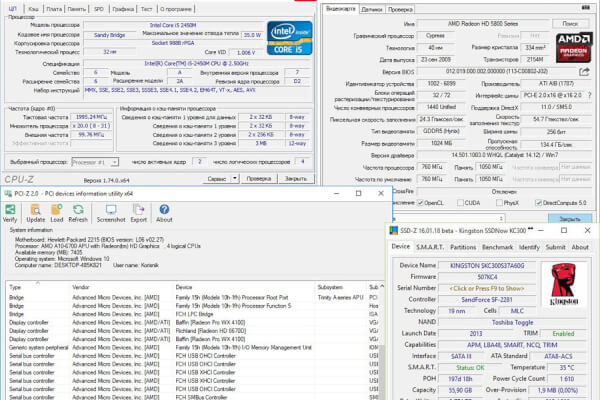
Task: Click the PCI-Z device list vertical scrollbar
Action: pos(382,344)
